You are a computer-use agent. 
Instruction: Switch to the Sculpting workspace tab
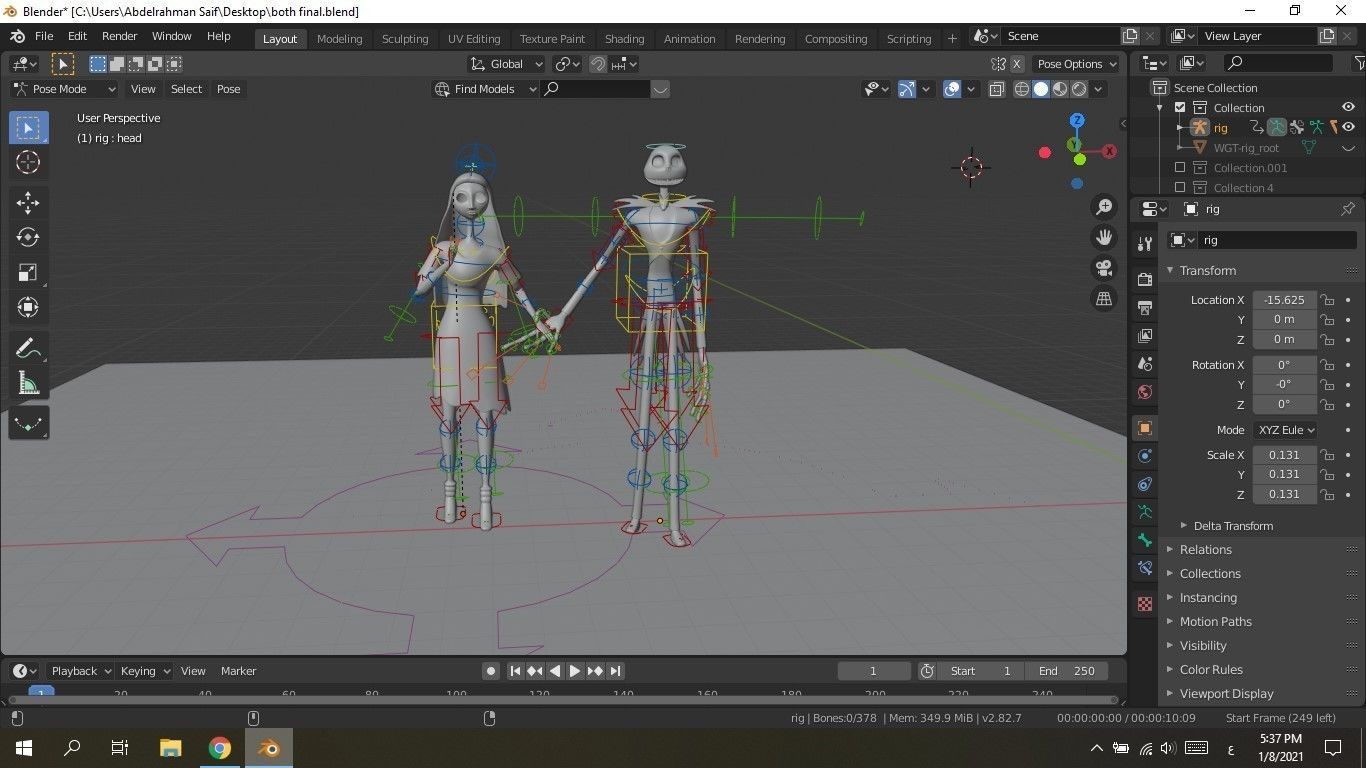[x=405, y=39]
